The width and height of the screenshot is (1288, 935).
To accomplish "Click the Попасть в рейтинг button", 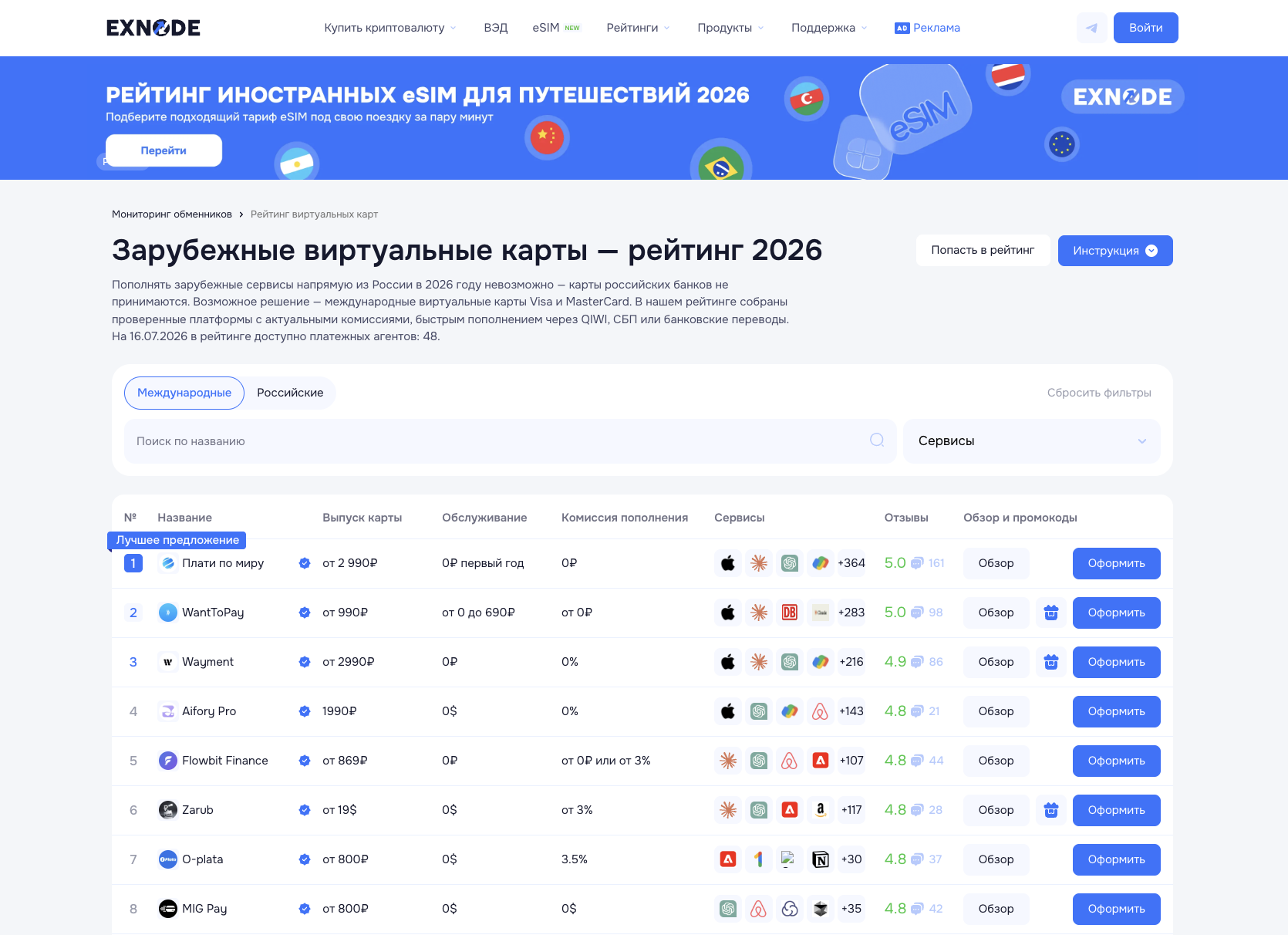I will pos(983,250).
